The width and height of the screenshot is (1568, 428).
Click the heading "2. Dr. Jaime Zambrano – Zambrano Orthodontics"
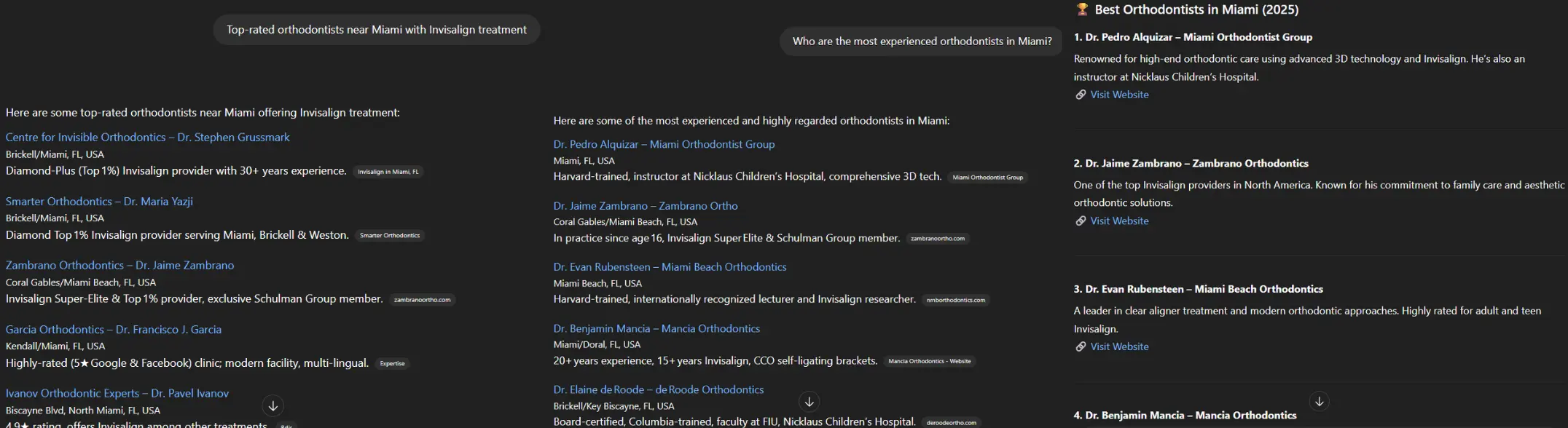tap(1191, 163)
